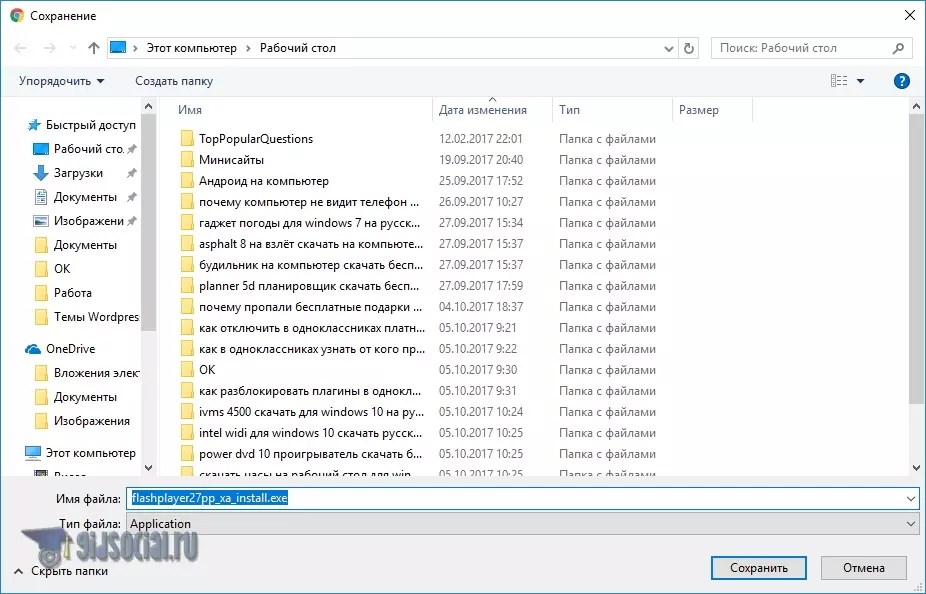Select Быстрый доступ star in sidebar
926x594 pixels.
(x=34, y=125)
